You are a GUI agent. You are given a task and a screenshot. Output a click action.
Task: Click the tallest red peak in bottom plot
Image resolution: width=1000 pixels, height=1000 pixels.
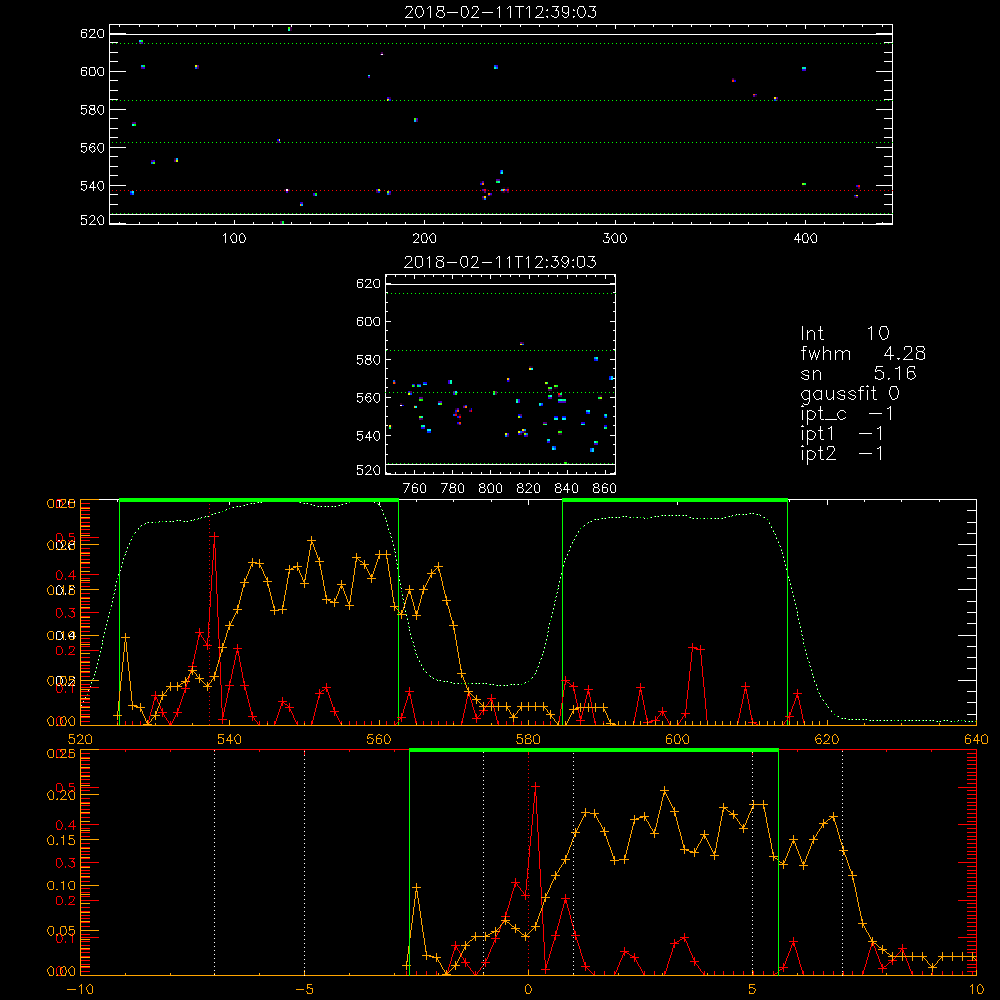pos(536,786)
